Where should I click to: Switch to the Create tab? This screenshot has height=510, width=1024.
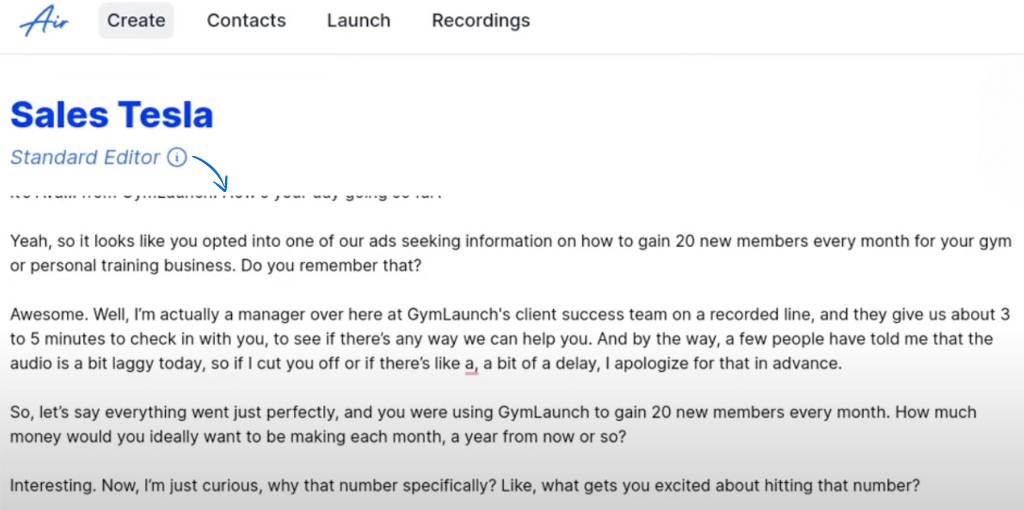point(136,20)
